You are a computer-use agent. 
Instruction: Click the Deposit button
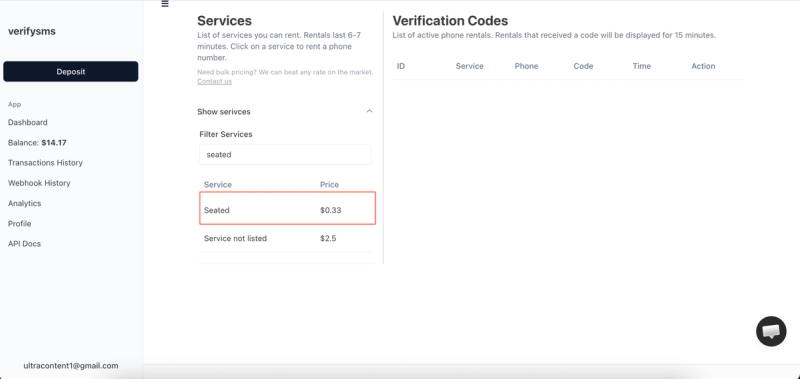coord(70,71)
